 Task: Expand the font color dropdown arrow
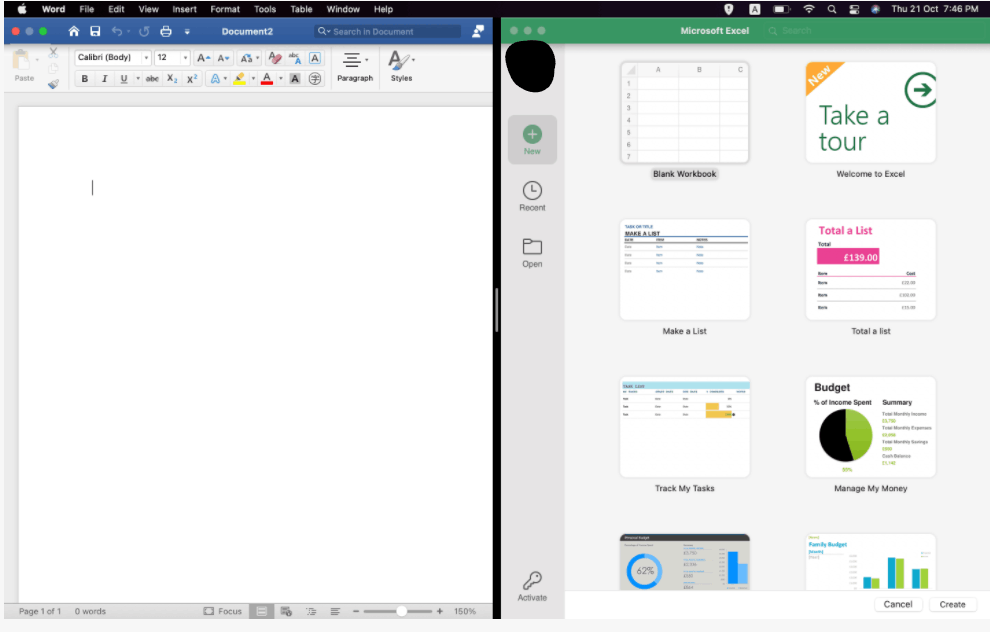click(281, 79)
